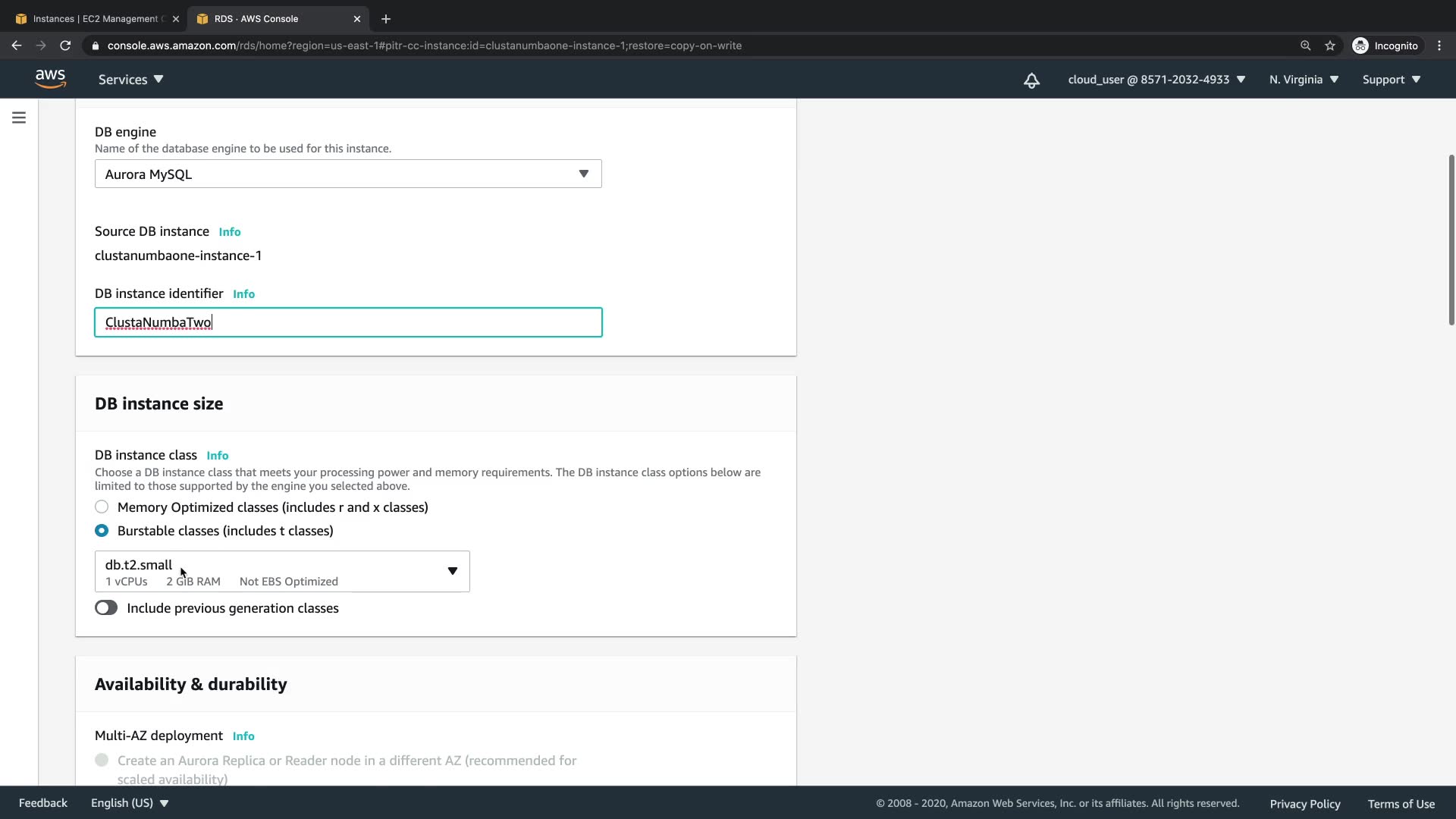Viewport: 1456px width, 819px height.
Task: Bookmark page with the star icon
Action: 1330,45
